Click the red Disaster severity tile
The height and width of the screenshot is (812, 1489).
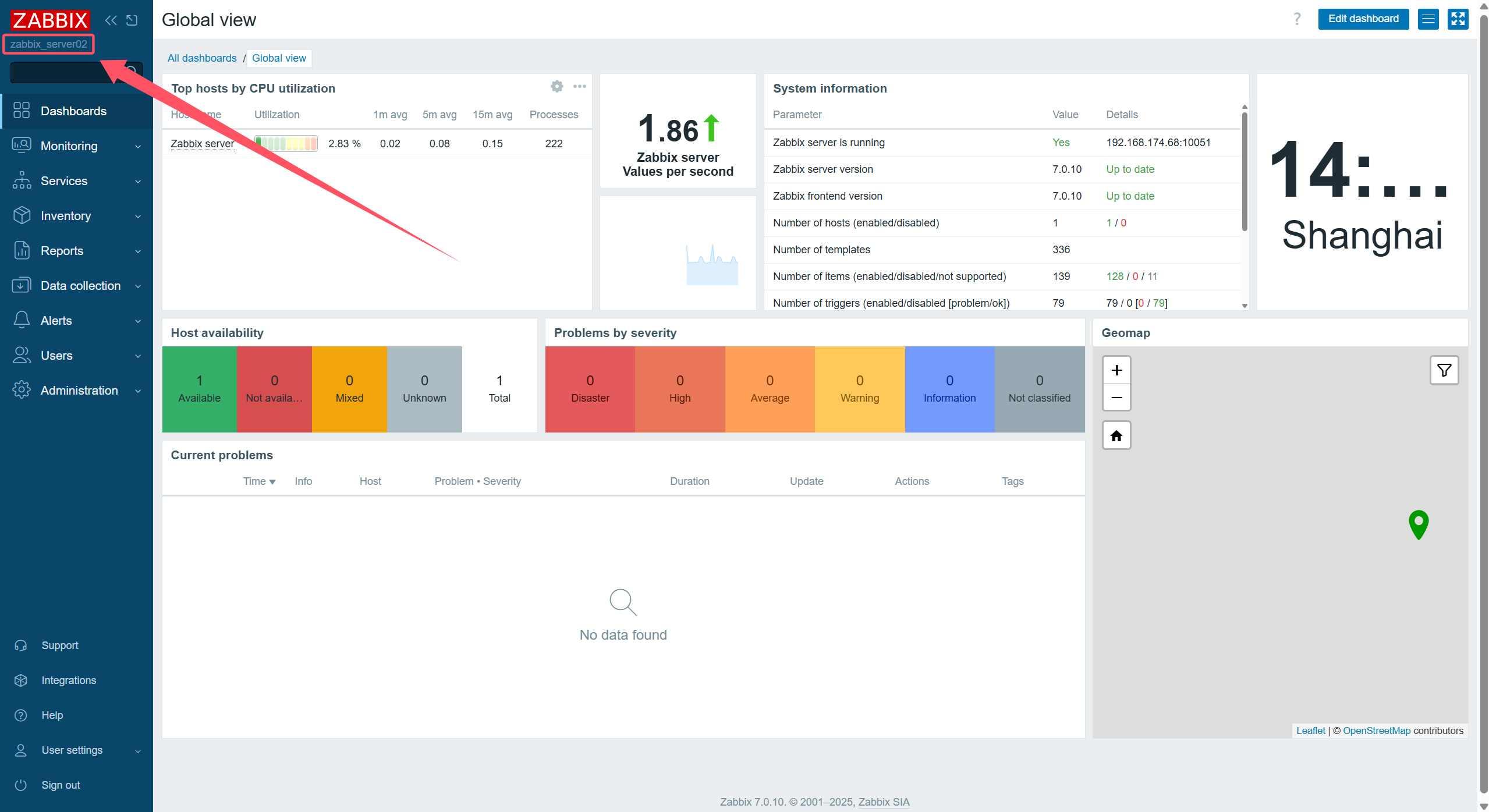(x=590, y=389)
